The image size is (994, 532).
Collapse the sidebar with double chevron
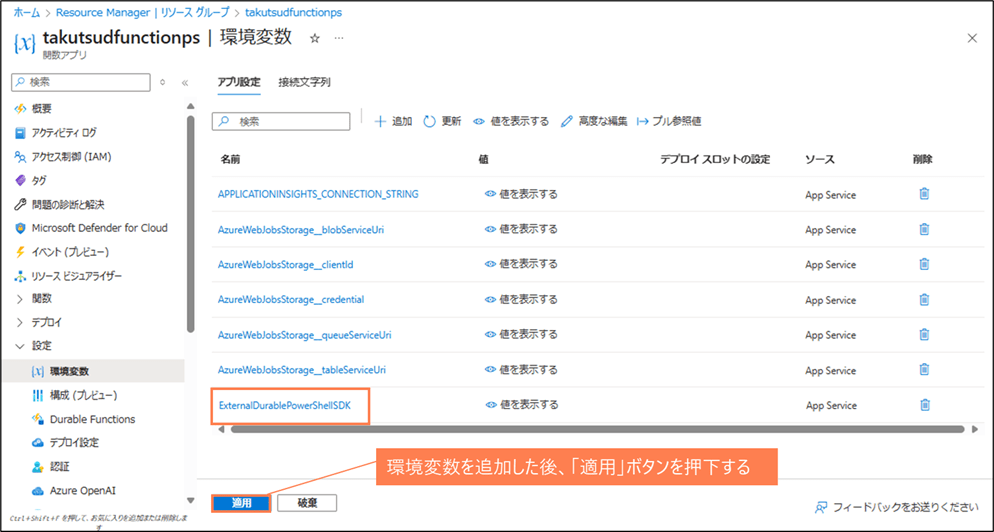point(185,82)
